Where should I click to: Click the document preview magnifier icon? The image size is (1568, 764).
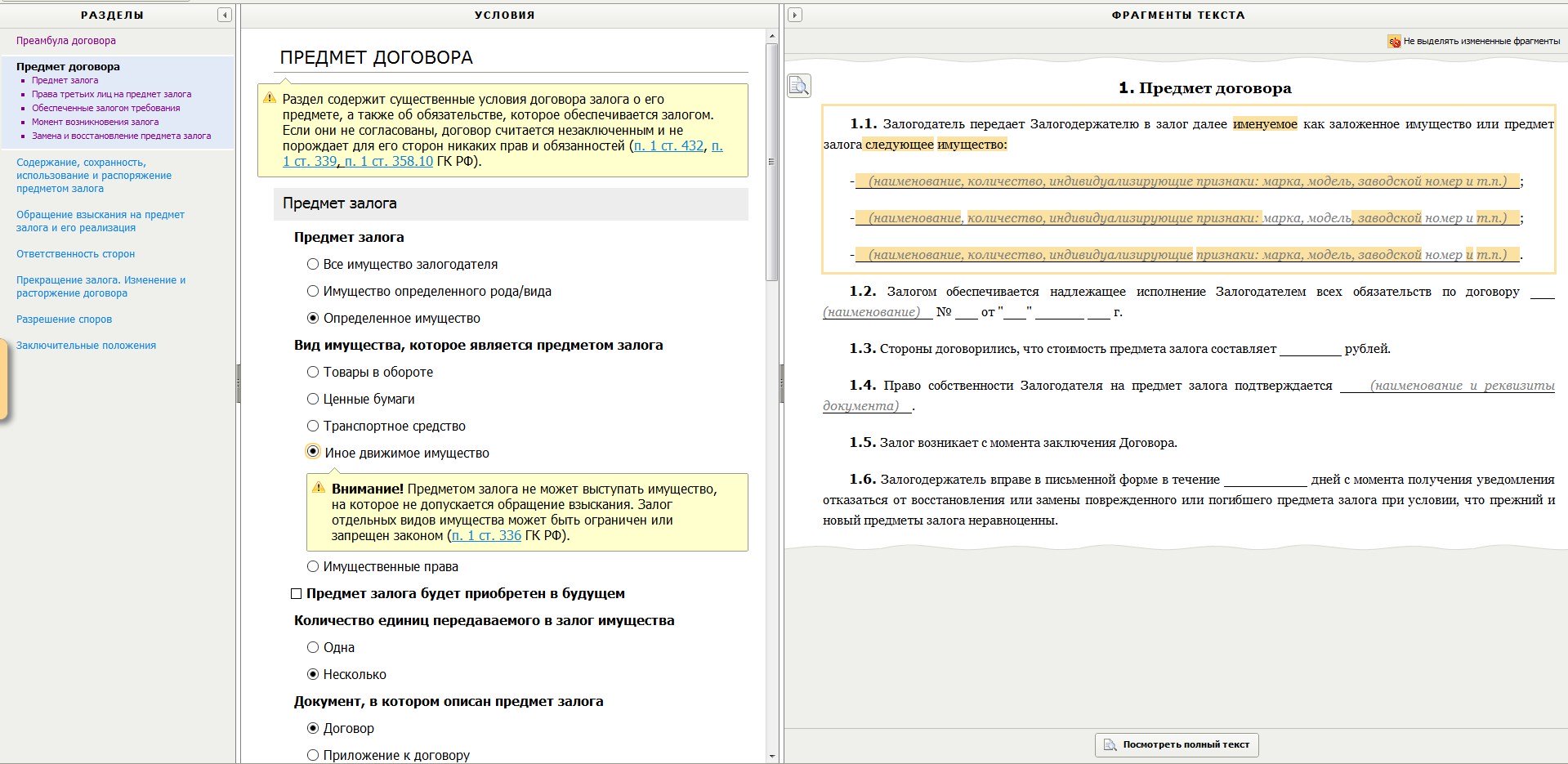799,86
